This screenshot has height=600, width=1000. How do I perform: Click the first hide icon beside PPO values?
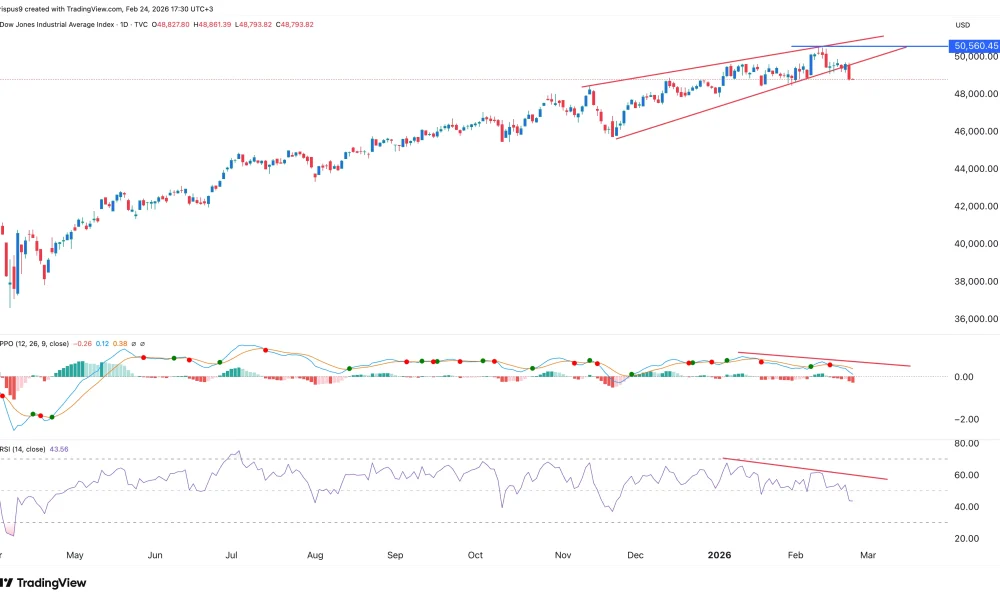(134, 344)
